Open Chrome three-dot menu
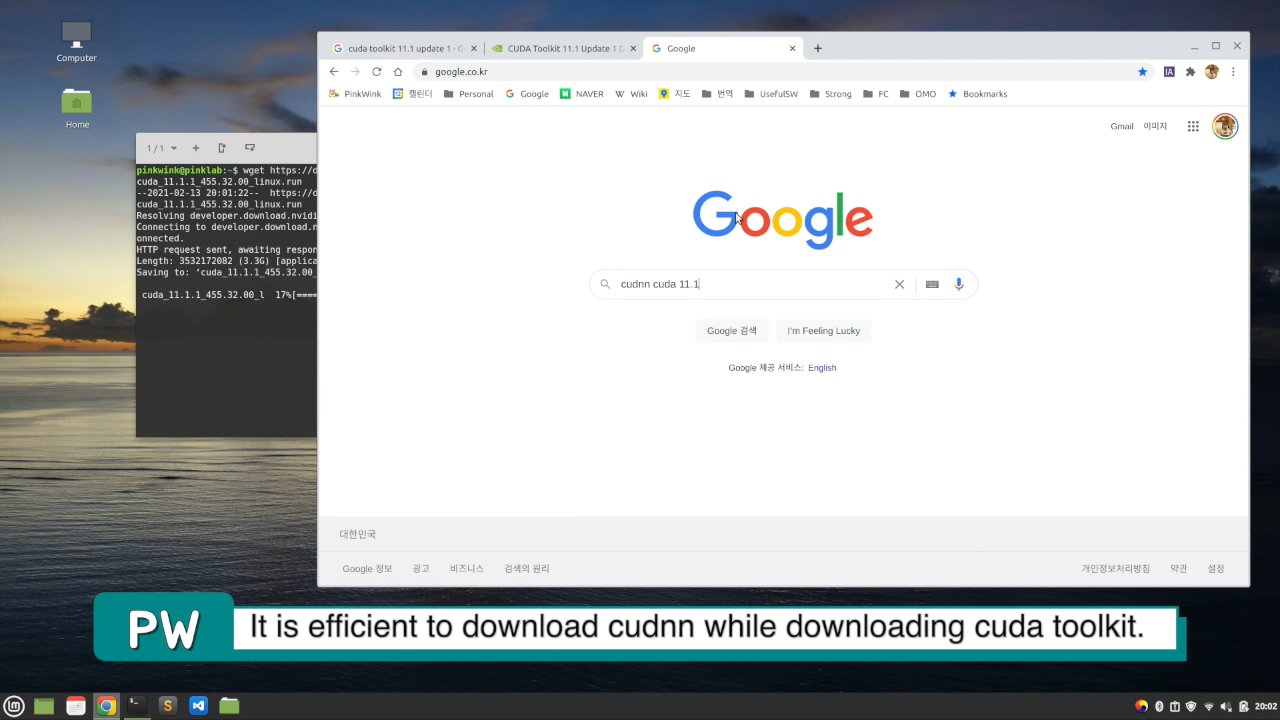 tap(1233, 72)
